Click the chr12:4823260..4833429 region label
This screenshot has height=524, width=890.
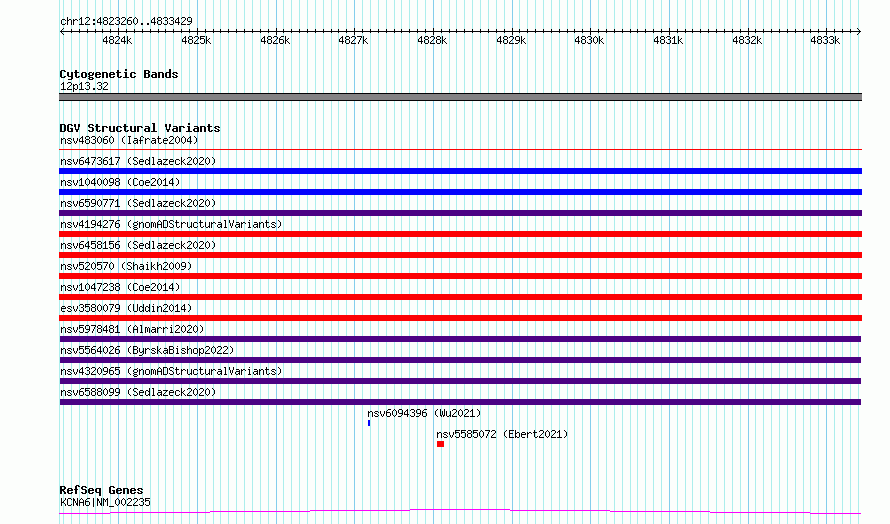tap(126, 21)
